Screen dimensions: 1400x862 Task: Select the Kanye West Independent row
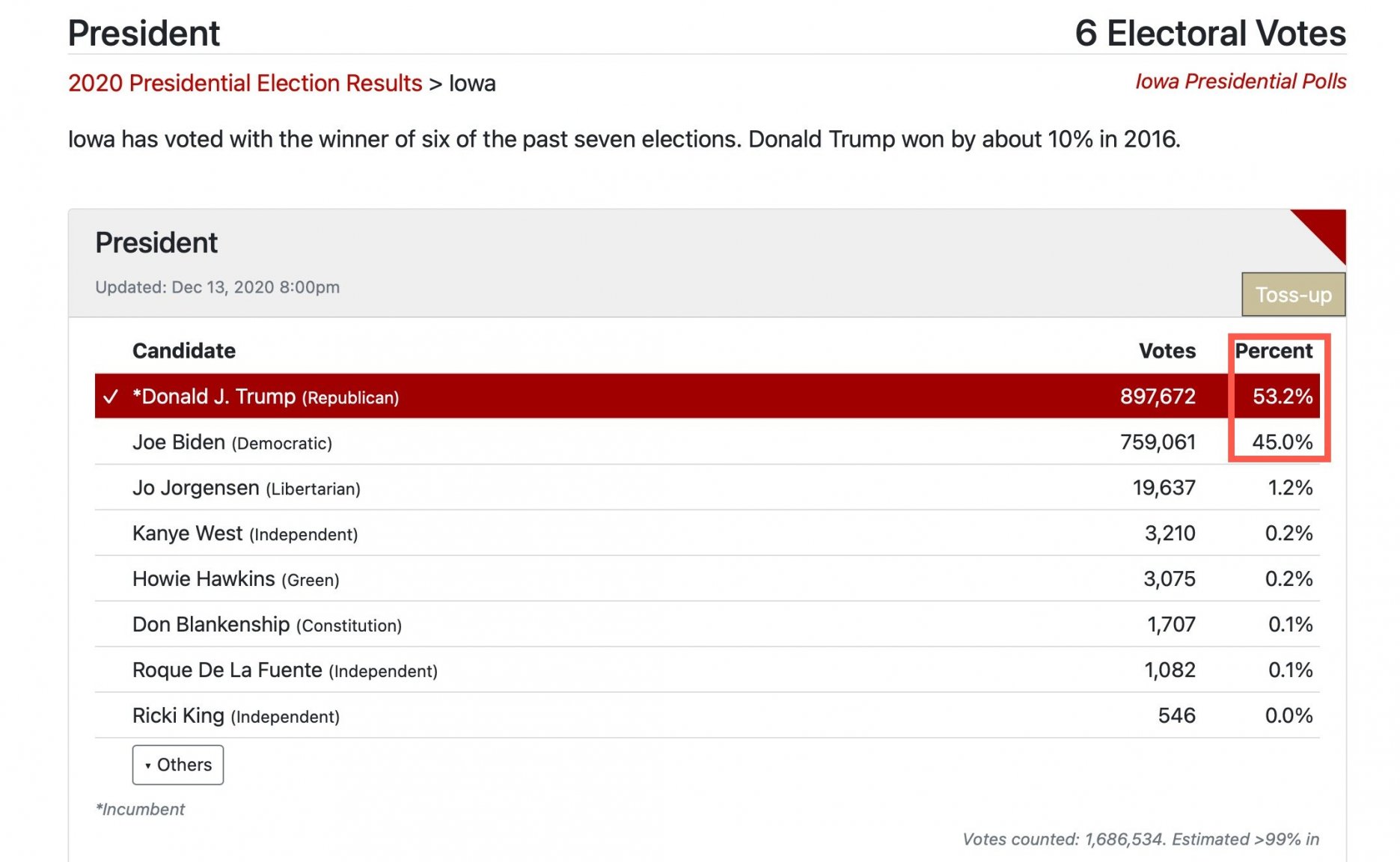707,534
